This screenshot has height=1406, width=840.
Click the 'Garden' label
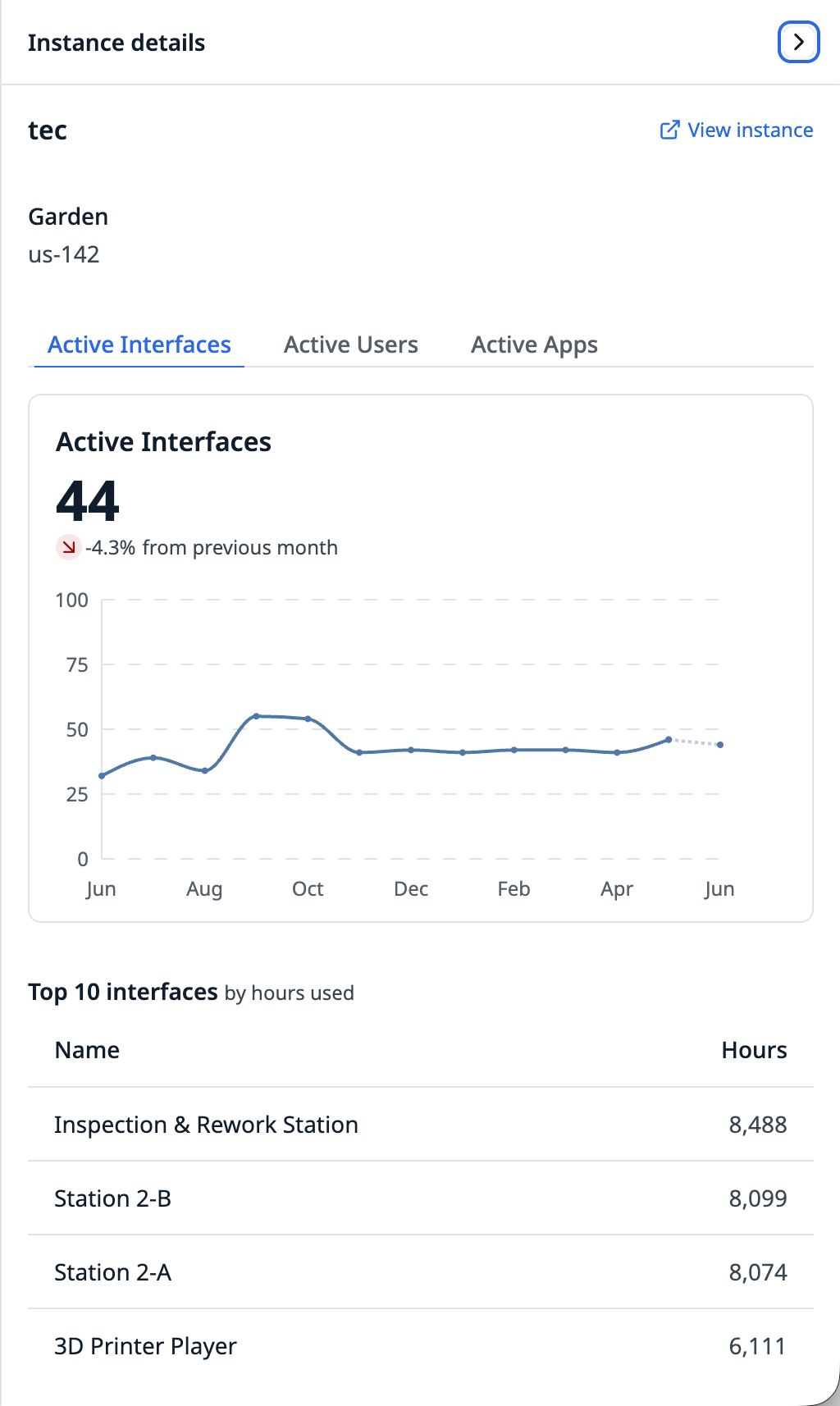coord(68,217)
